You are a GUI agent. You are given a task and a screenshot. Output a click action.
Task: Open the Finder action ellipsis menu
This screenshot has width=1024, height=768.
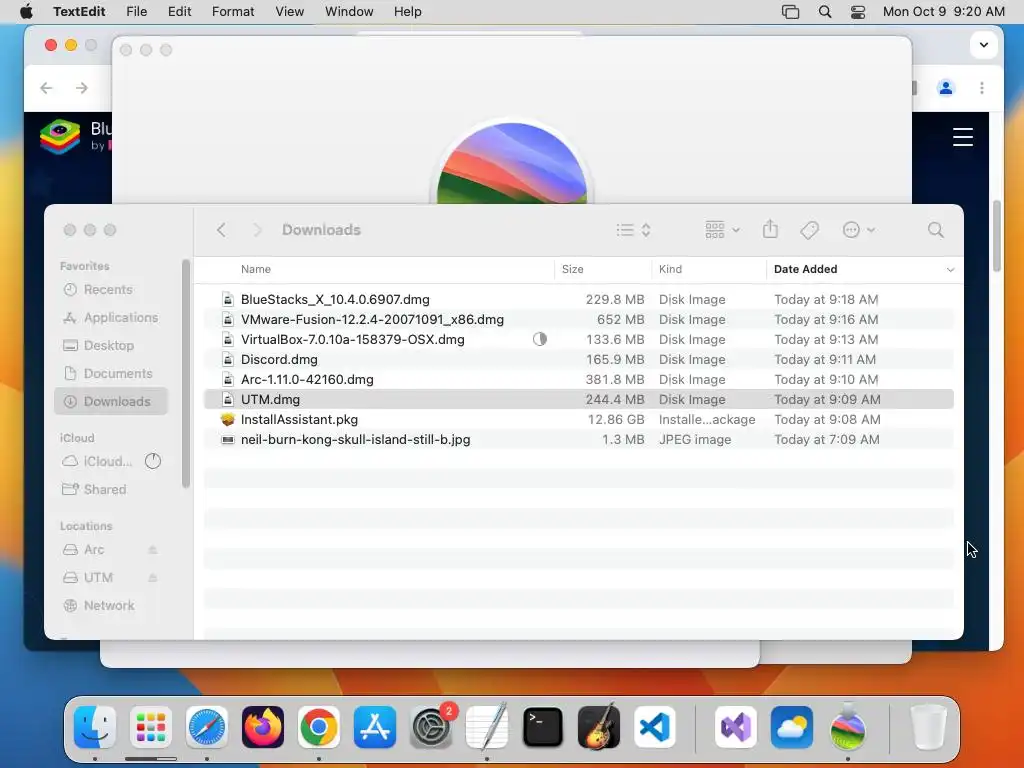pyautogui.click(x=859, y=230)
